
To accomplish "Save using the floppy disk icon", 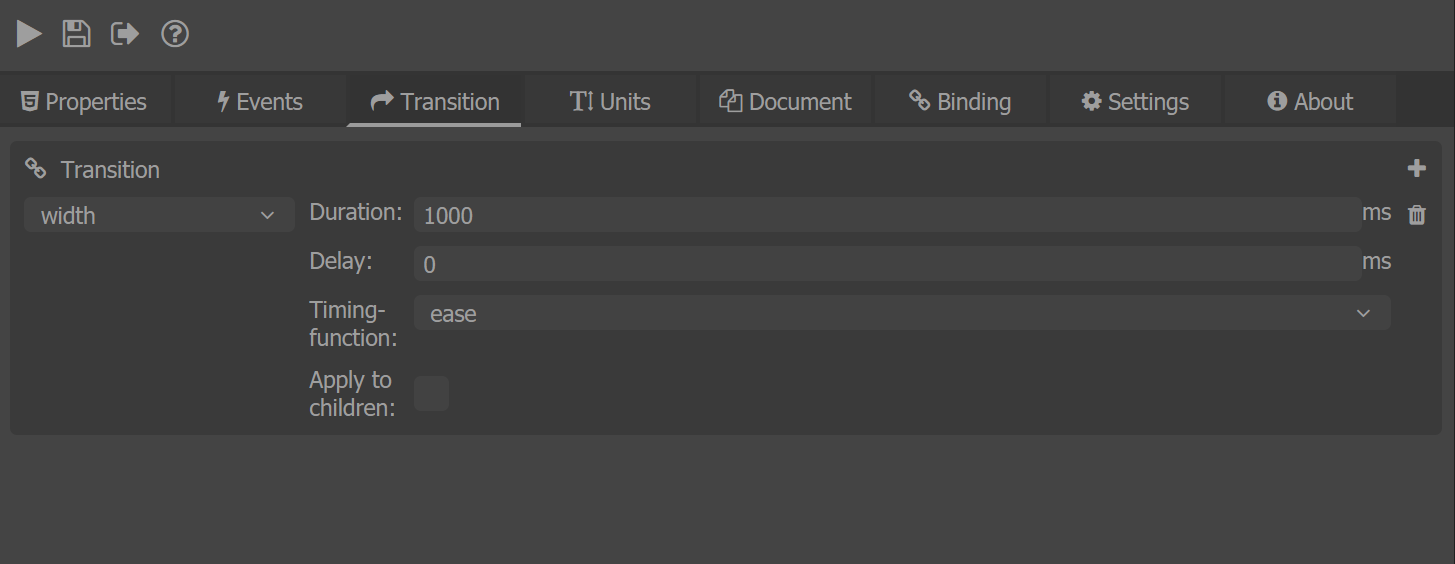I will pyautogui.click(x=77, y=34).
